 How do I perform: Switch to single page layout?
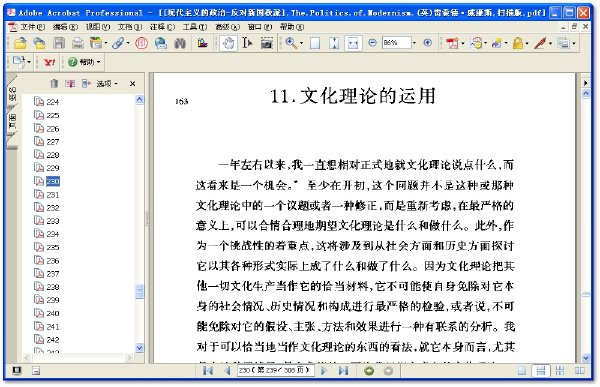522,371
